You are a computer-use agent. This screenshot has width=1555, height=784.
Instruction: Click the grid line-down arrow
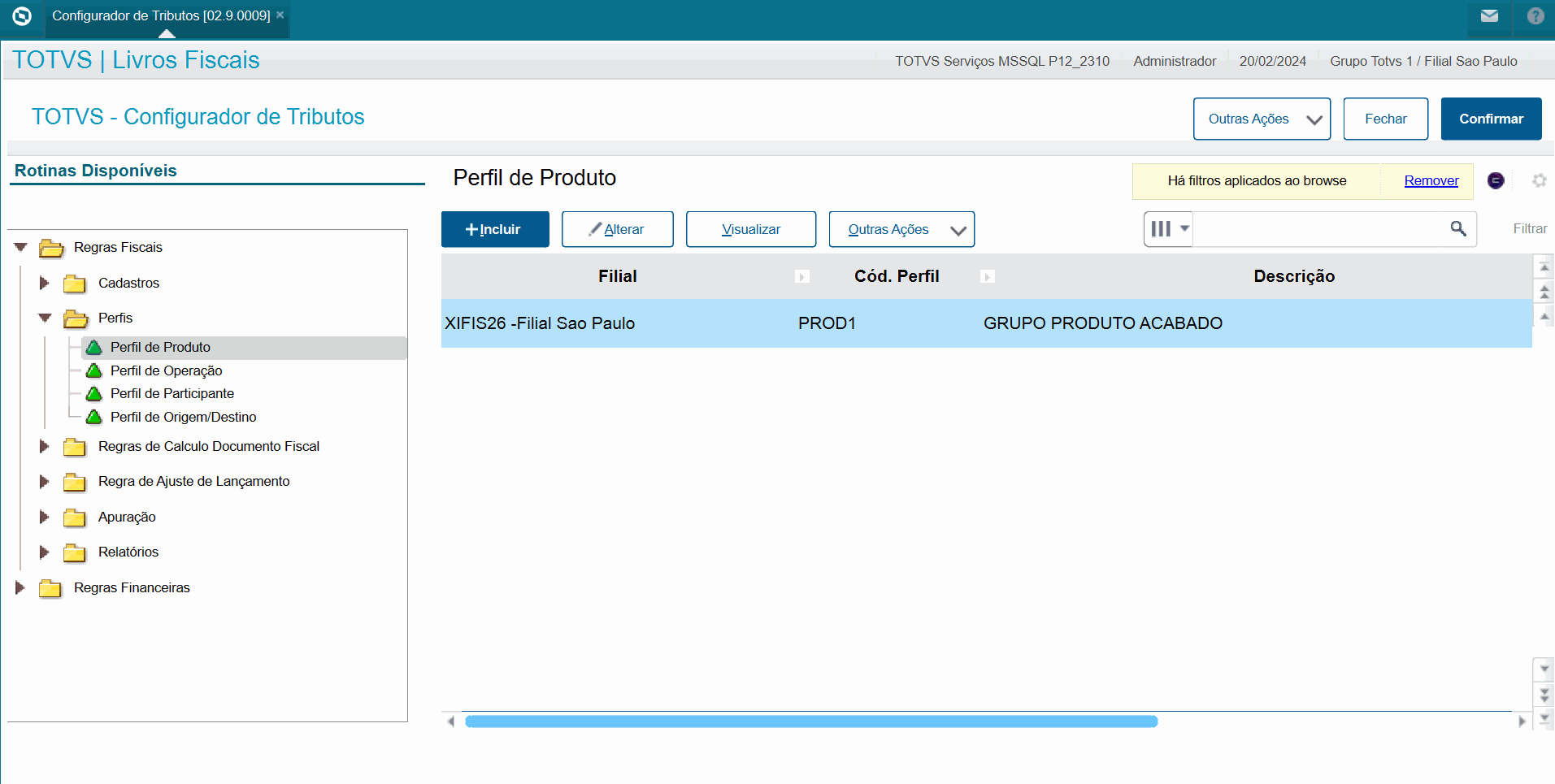1544,669
